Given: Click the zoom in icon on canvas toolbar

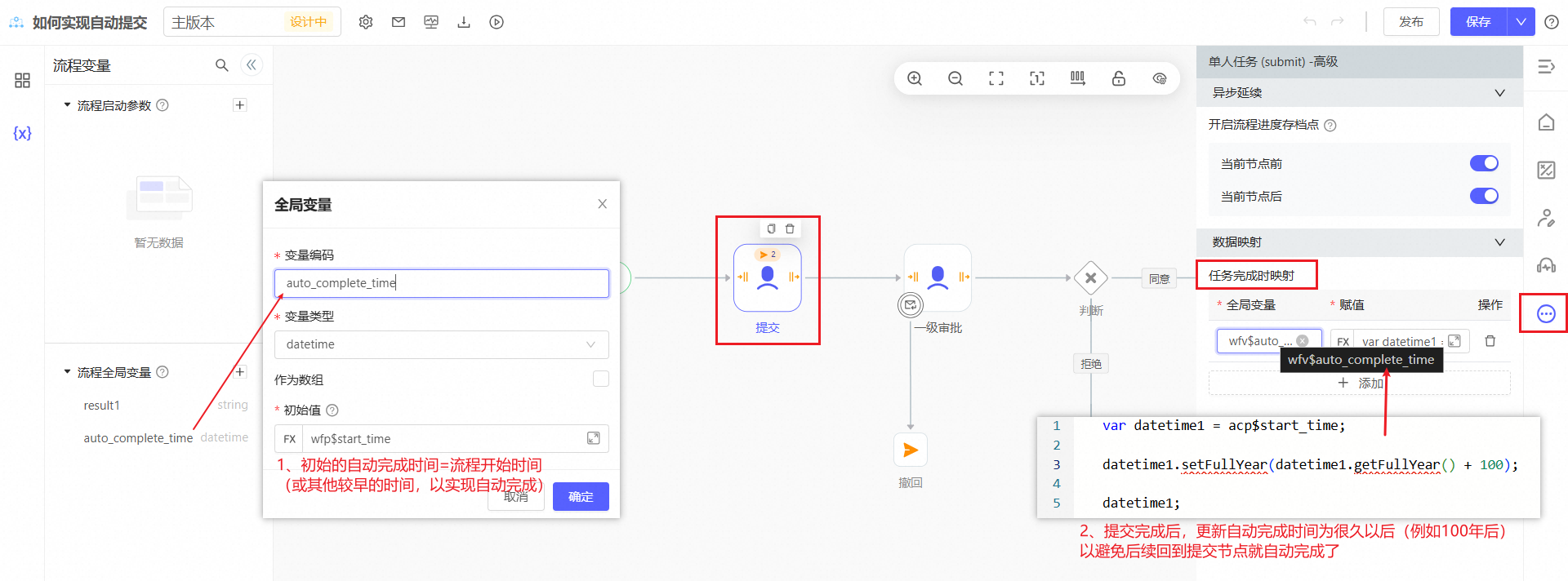Looking at the screenshot, I should click(x=915, y=78).
